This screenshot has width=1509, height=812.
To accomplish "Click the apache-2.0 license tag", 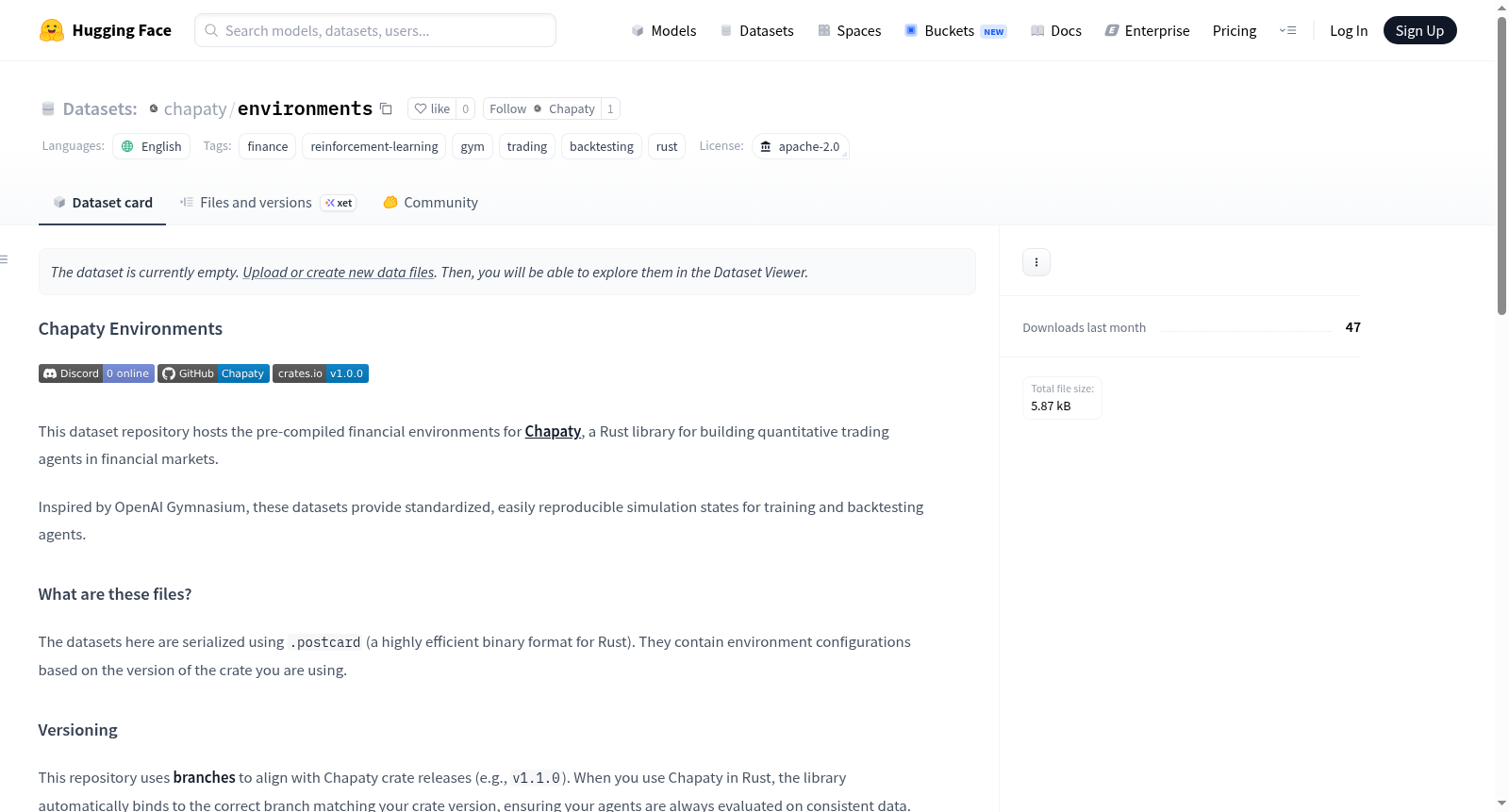I will pos(801,146).
